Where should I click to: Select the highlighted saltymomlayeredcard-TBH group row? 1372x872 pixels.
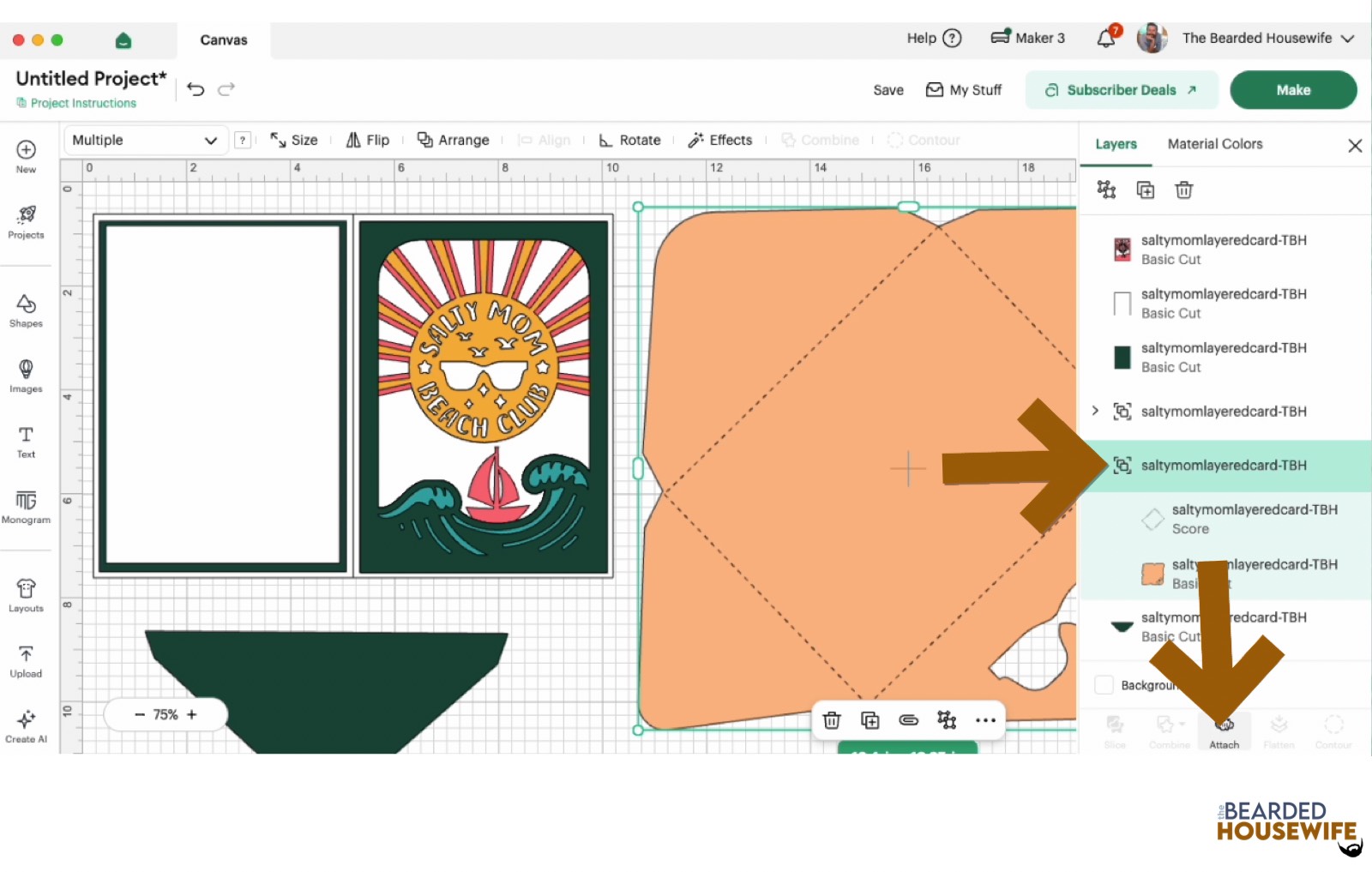click(1225, 466)
